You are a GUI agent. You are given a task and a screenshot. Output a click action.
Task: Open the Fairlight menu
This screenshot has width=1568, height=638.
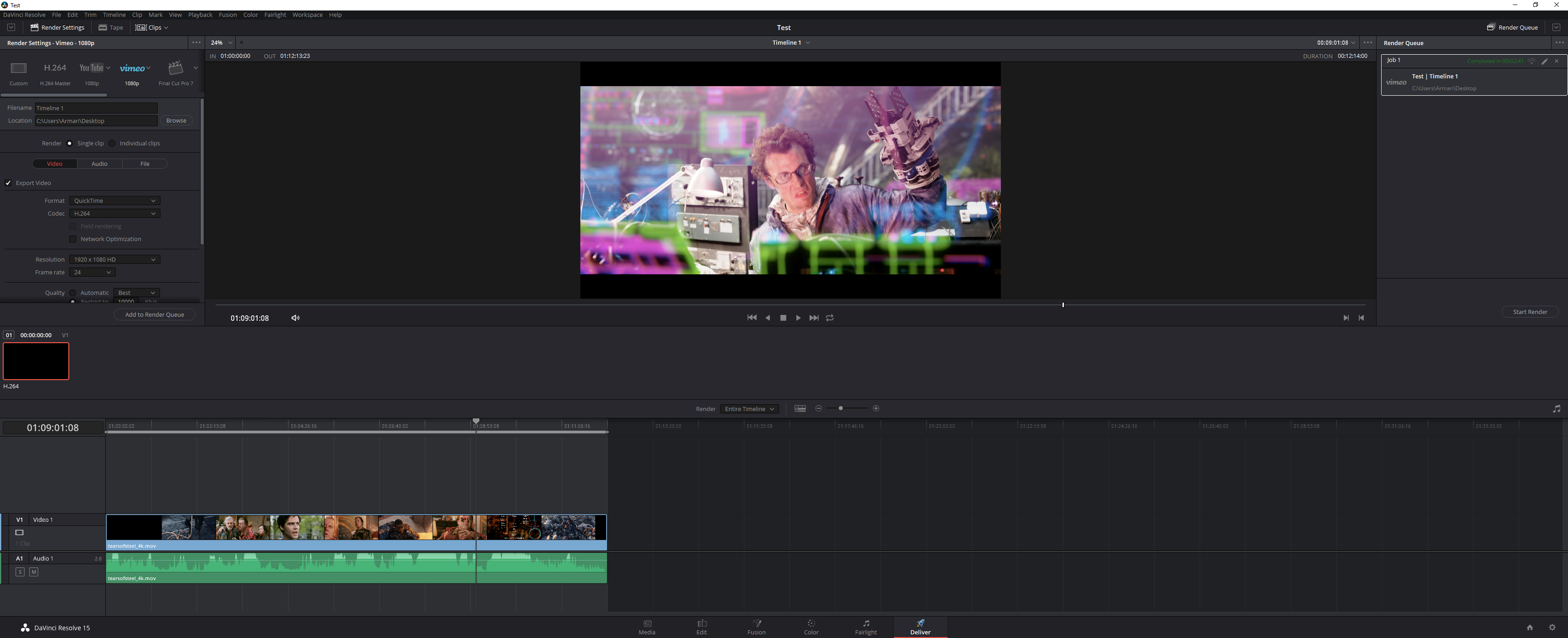(x=274, y=15)
